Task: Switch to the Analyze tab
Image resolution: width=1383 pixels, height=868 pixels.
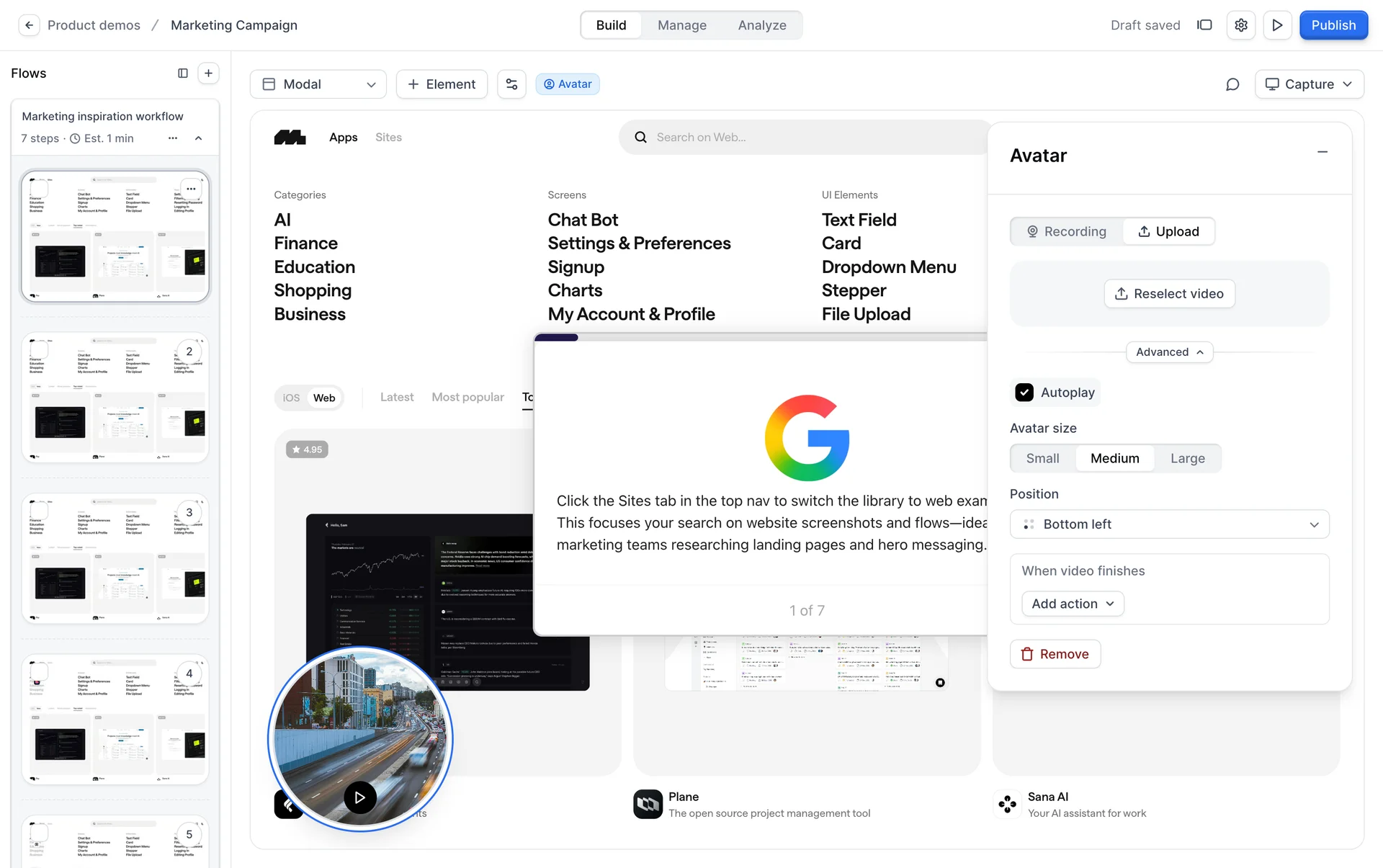Action: click(x=761, y=25)
